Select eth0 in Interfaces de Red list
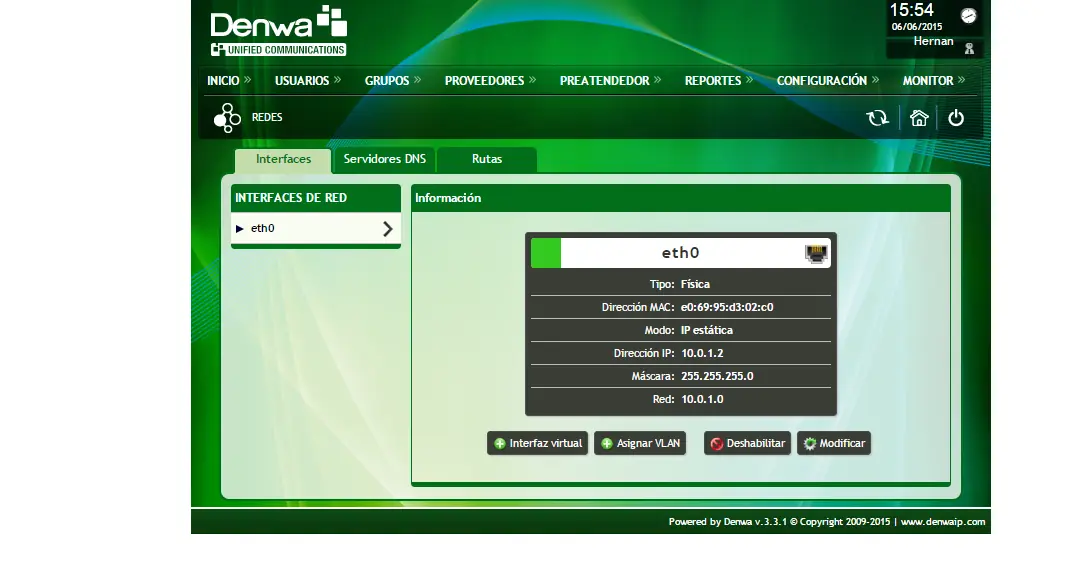Viewport: 1072px width, 569px height. (315, 228)
